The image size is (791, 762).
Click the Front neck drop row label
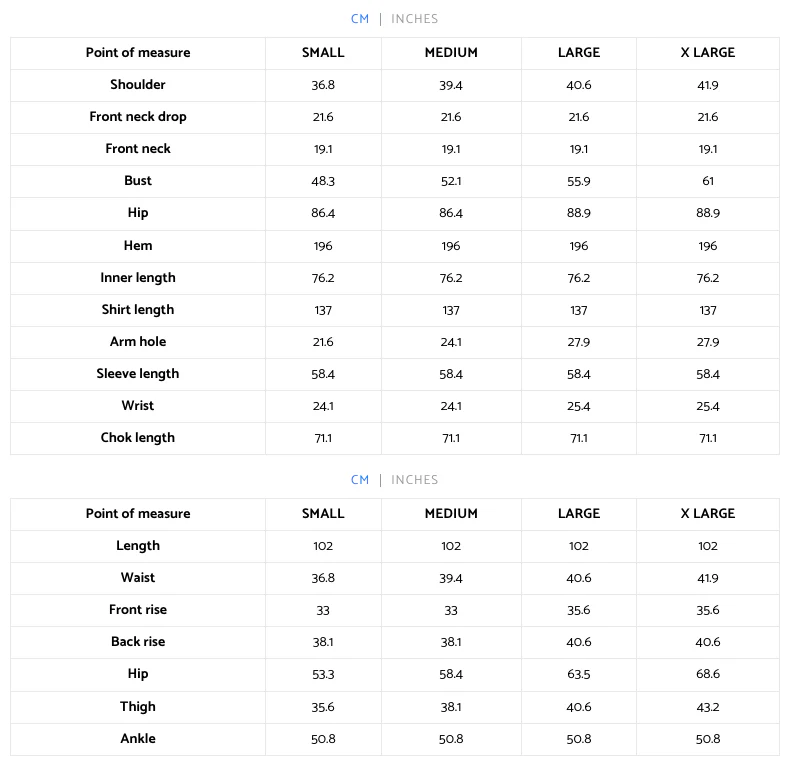(x=138, y=117)
